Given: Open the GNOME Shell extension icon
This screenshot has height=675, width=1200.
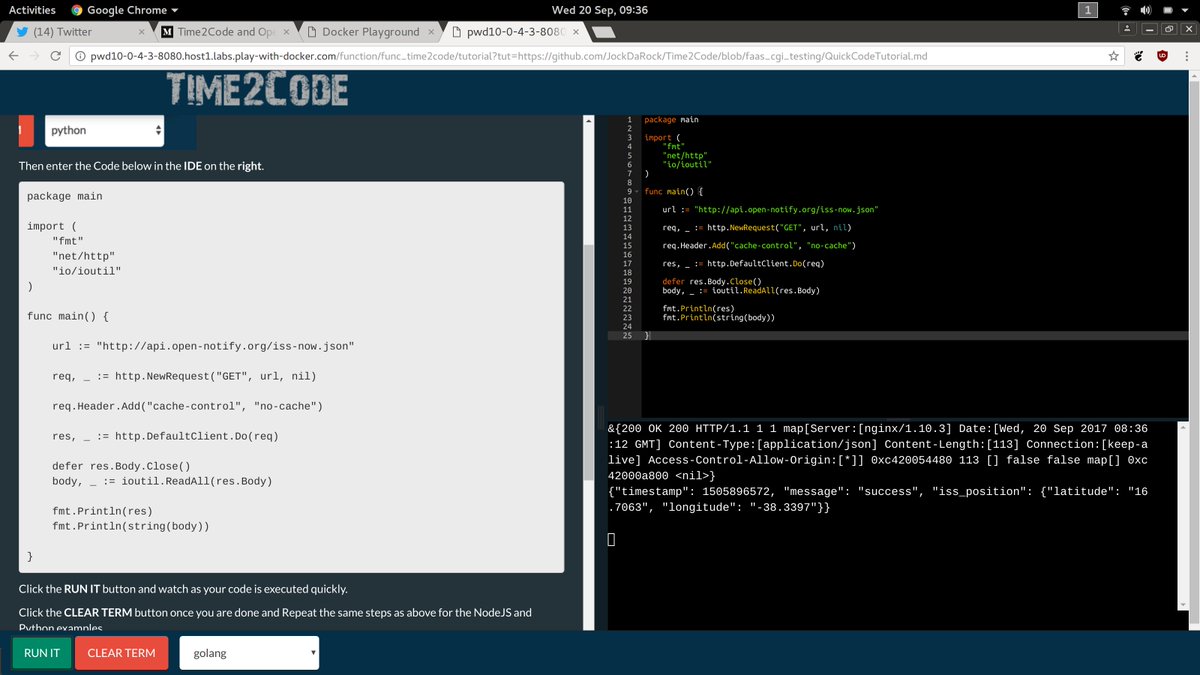Looking at the screenshot, I should (1139, 56).
